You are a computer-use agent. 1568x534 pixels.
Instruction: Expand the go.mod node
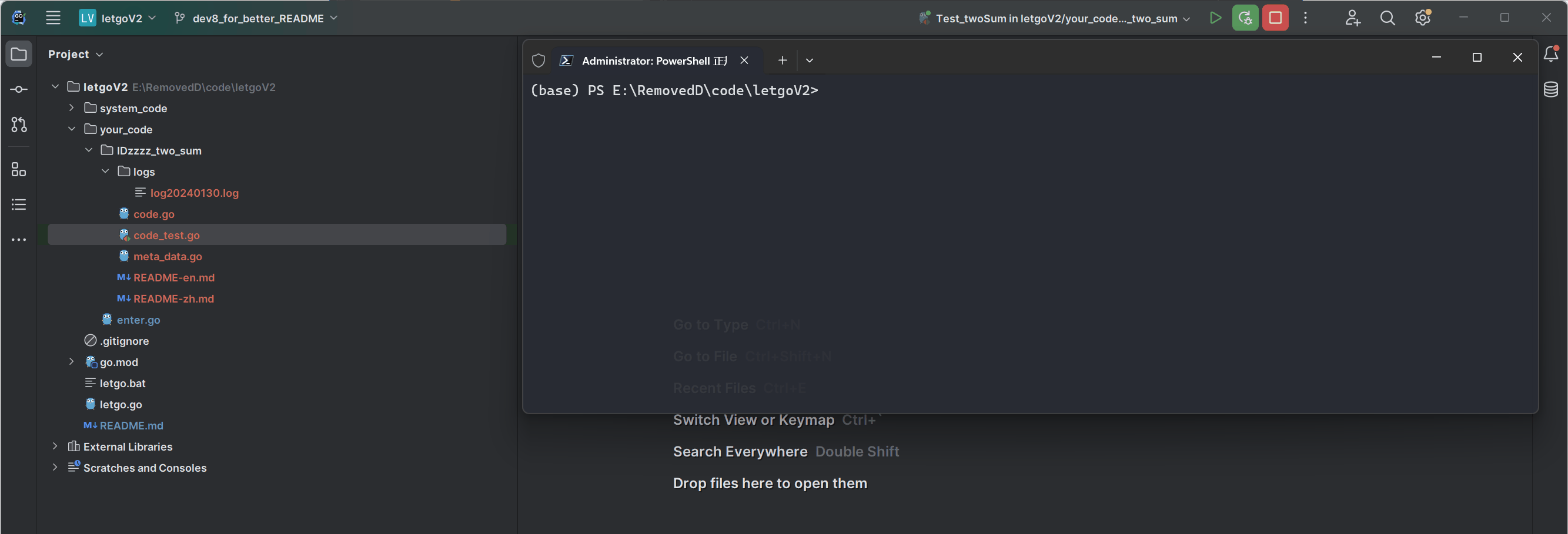72,361
